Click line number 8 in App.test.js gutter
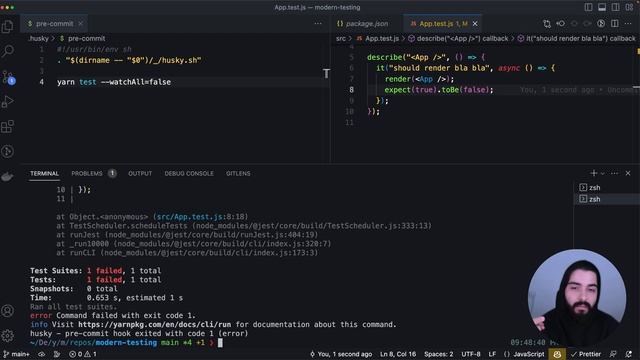 point(351,90)
